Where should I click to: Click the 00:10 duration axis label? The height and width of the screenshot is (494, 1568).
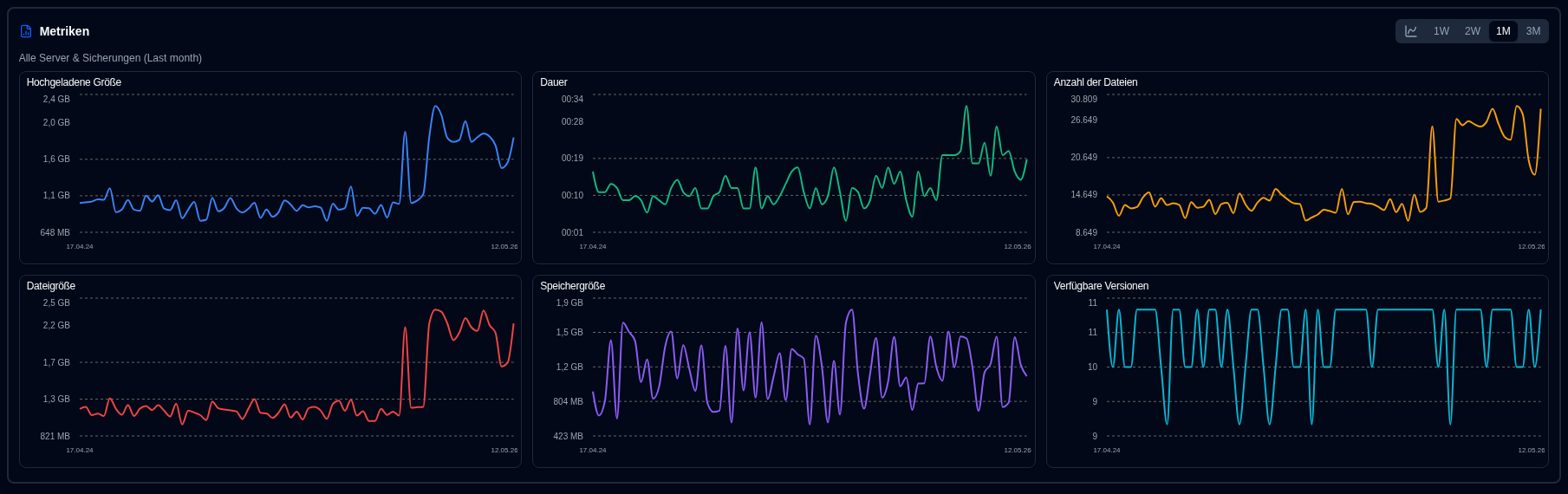[x=572, y=196]
